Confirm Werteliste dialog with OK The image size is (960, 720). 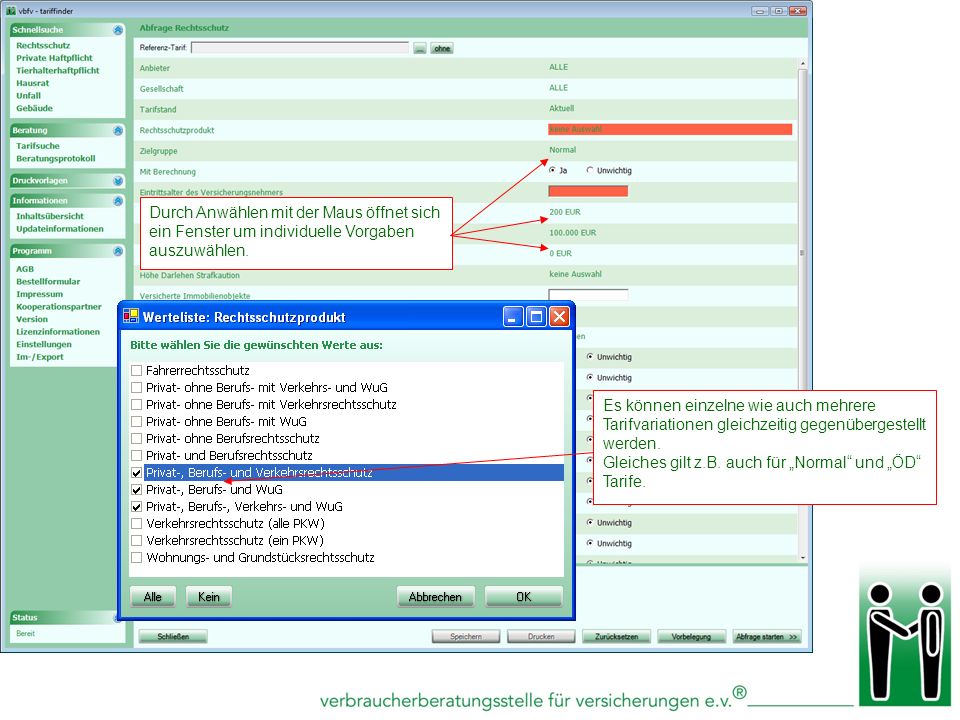[523, 597]
